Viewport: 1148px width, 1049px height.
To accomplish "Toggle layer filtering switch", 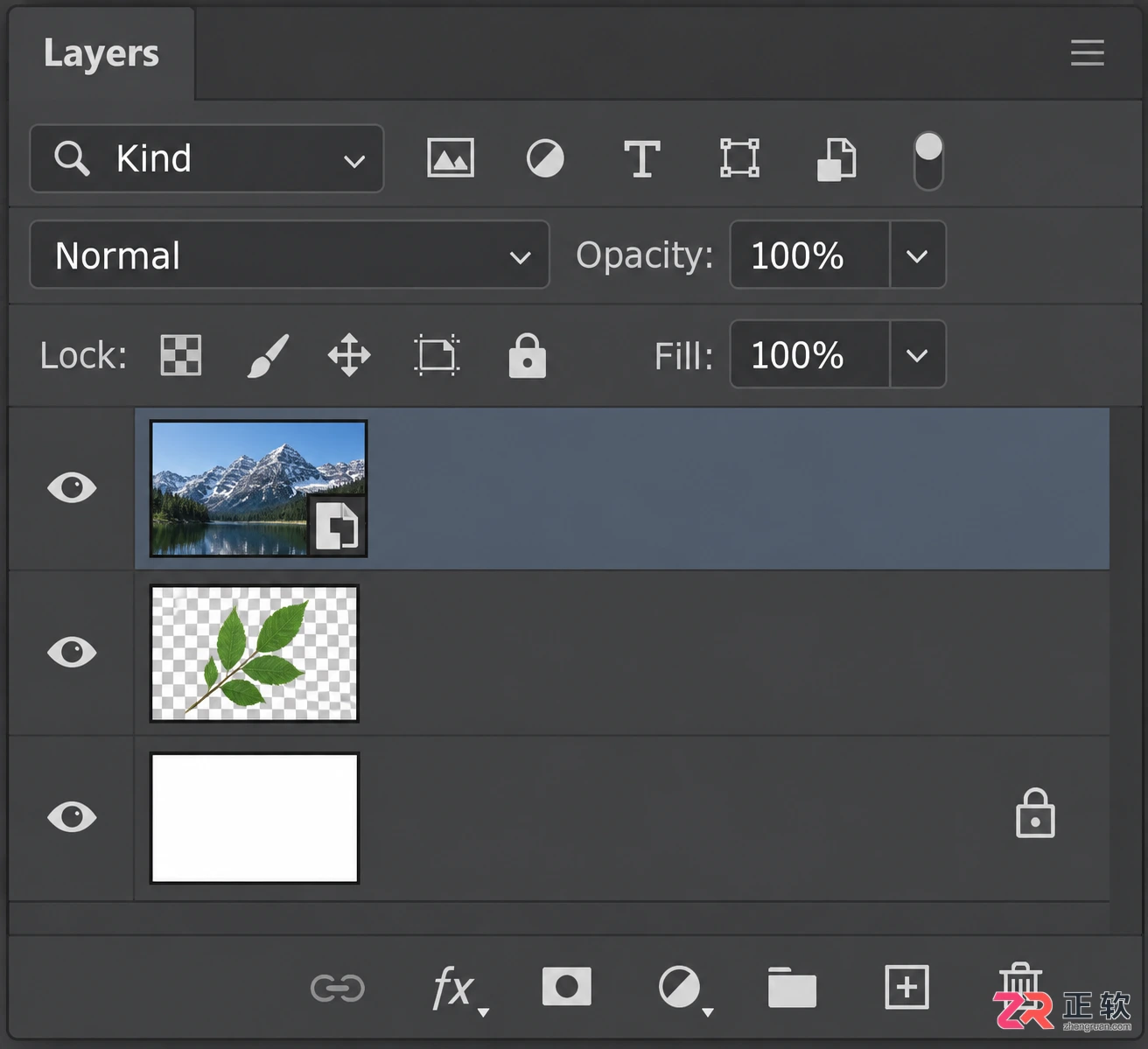I will (928, 161).
